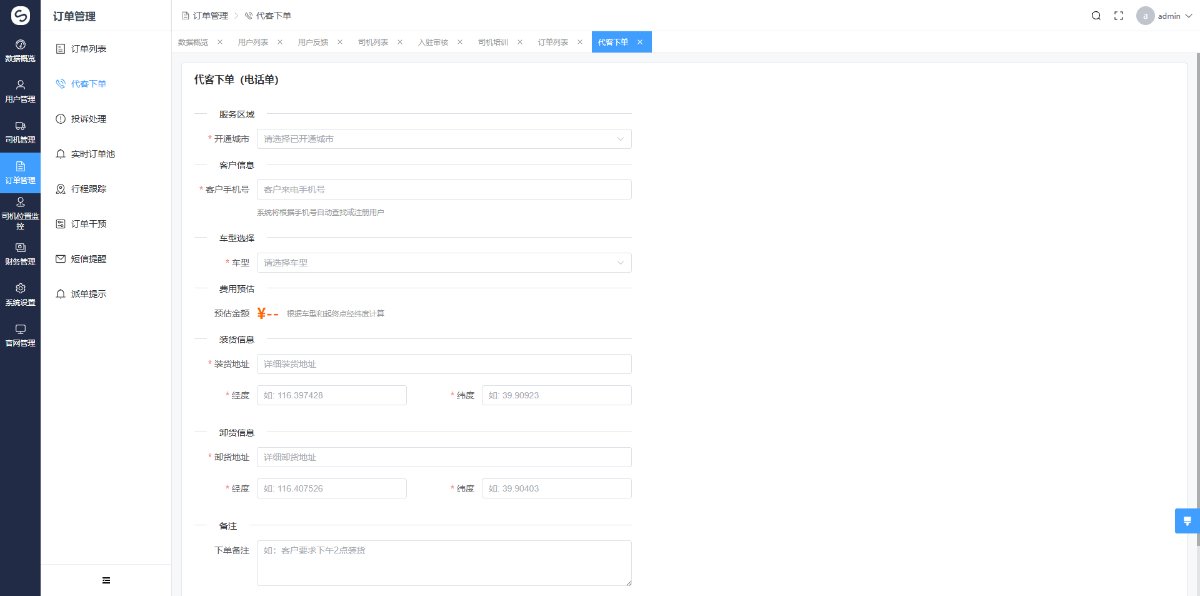Click the 下单备注 text area

444,563
